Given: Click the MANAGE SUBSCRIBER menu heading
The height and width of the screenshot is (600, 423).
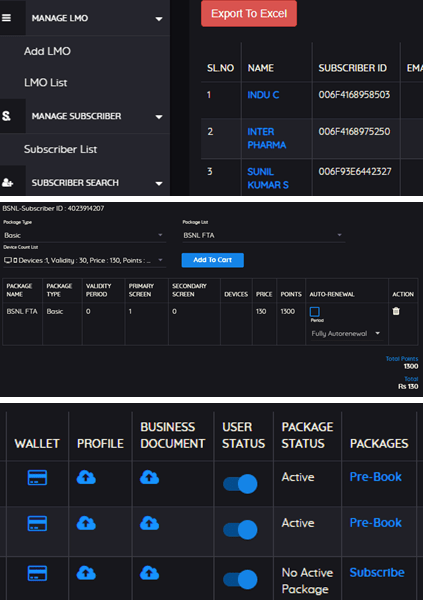Looking at the screenshot, I should [x=76, y=116].
